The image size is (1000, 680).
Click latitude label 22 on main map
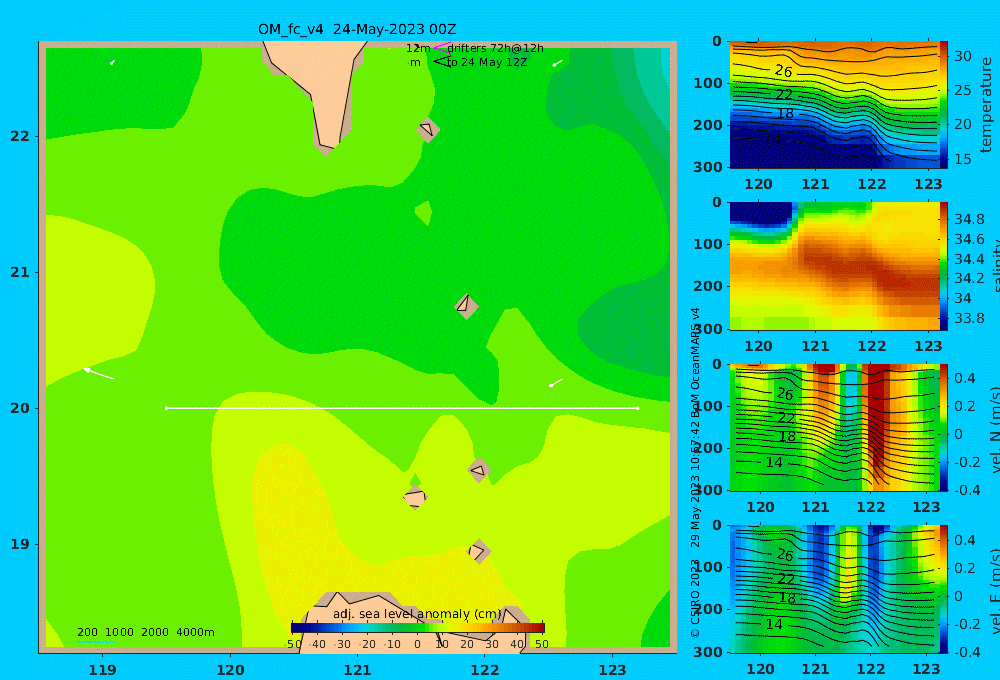(x=20, y=136)
